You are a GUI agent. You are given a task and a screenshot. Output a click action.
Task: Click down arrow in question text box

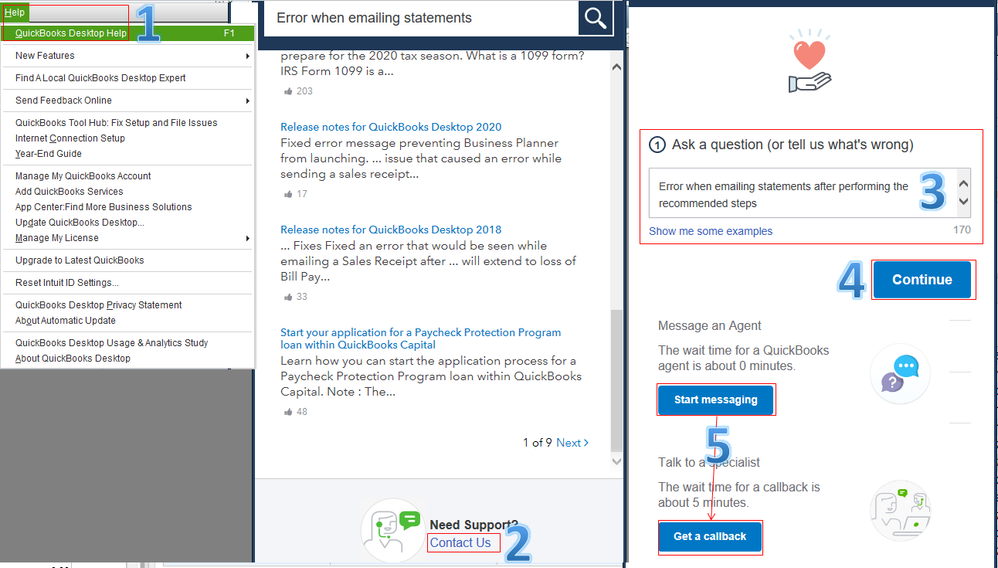(x=964, y=201)
